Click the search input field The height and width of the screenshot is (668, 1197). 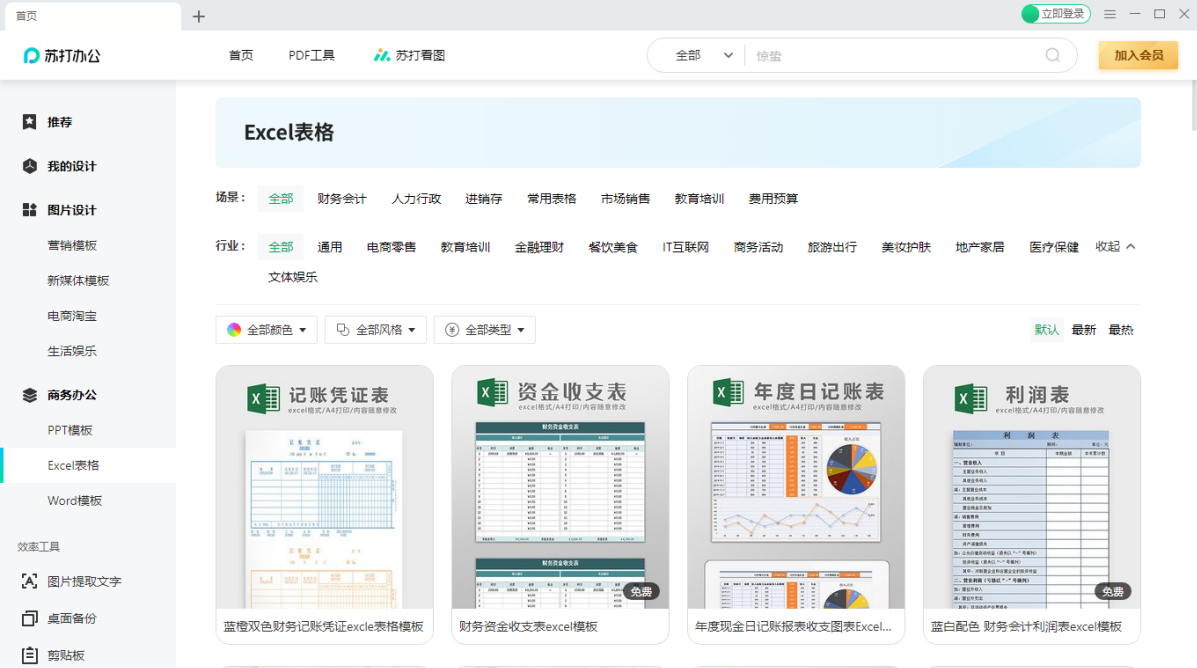(893, 56)
